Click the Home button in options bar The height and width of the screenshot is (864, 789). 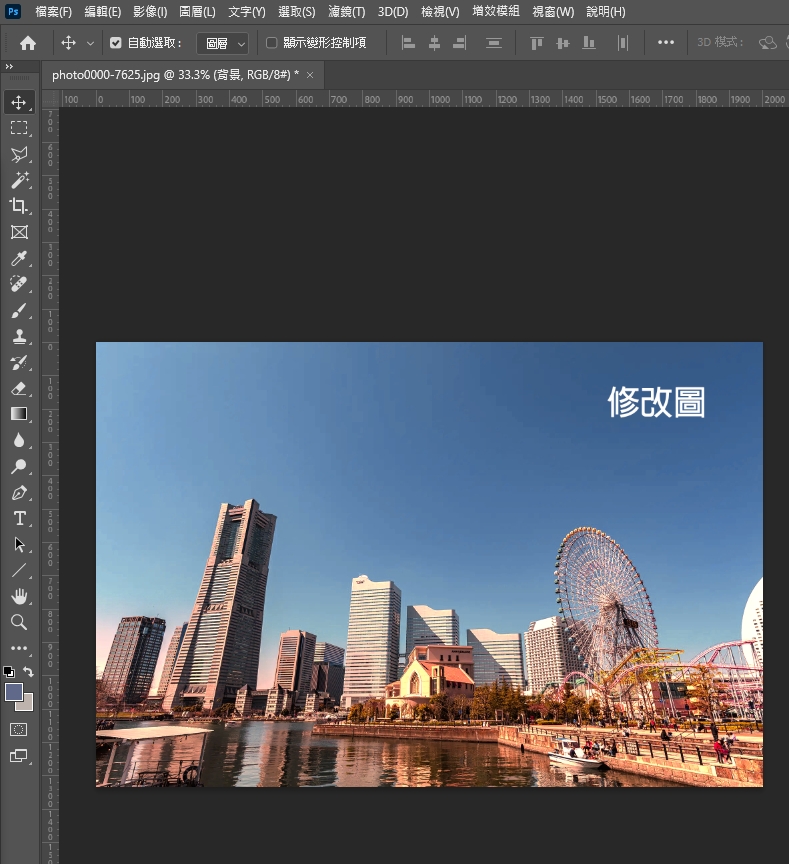pos(28,43)
